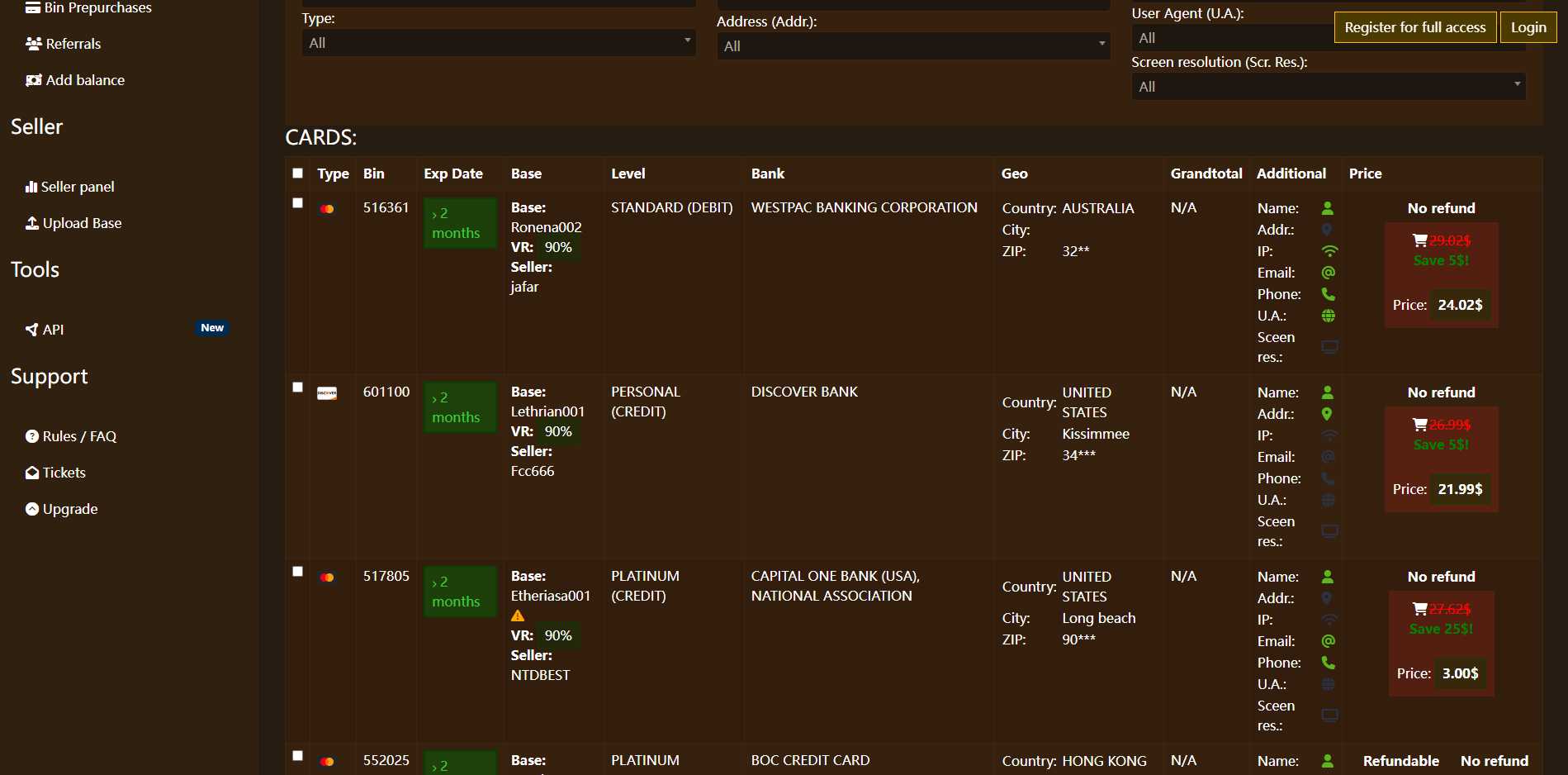Viewport: 1568px width, 775px height.
Task: Open the API tools entry
Action: [45, 330]
